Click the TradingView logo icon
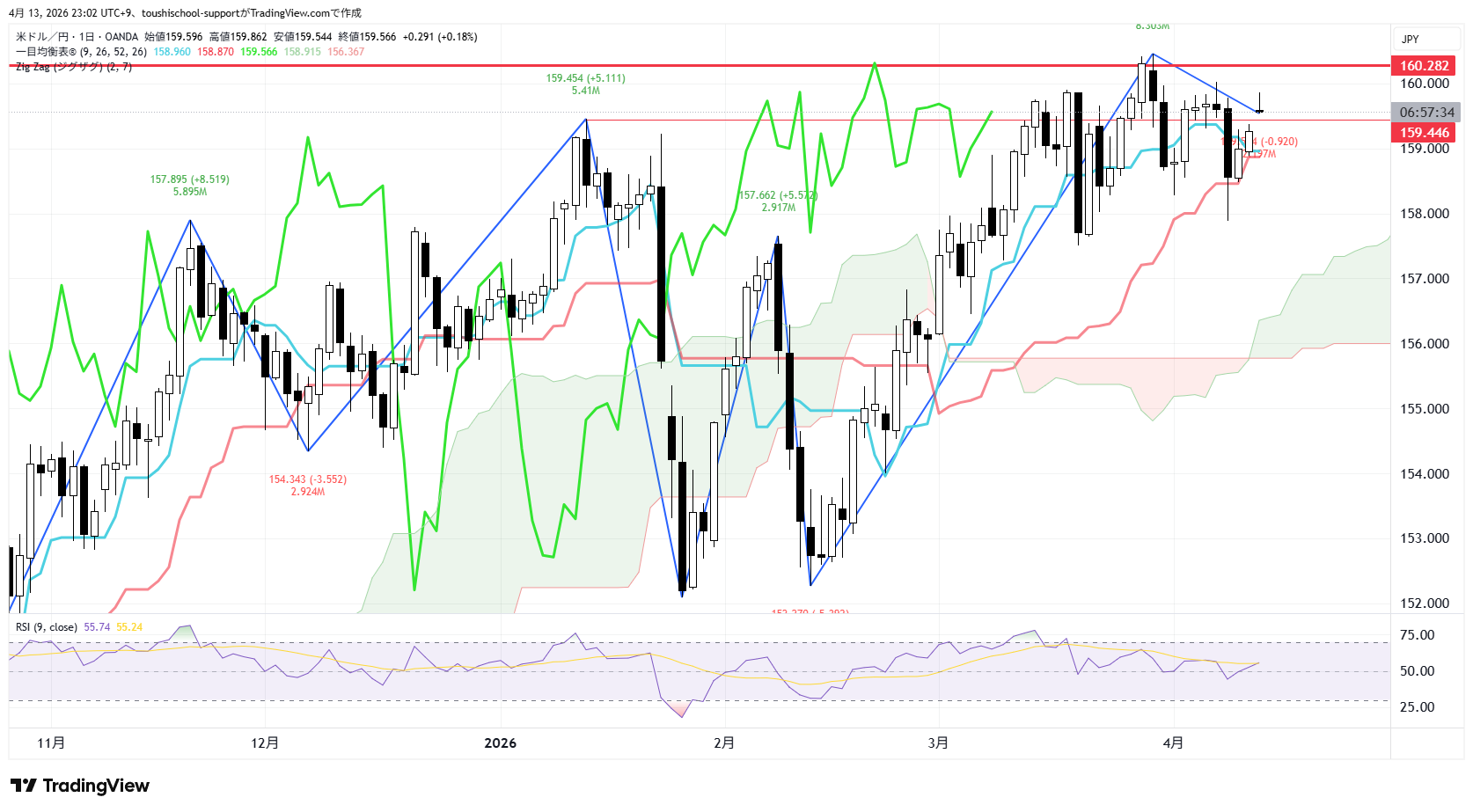The image size is (1473, 812). coord(24,786)
